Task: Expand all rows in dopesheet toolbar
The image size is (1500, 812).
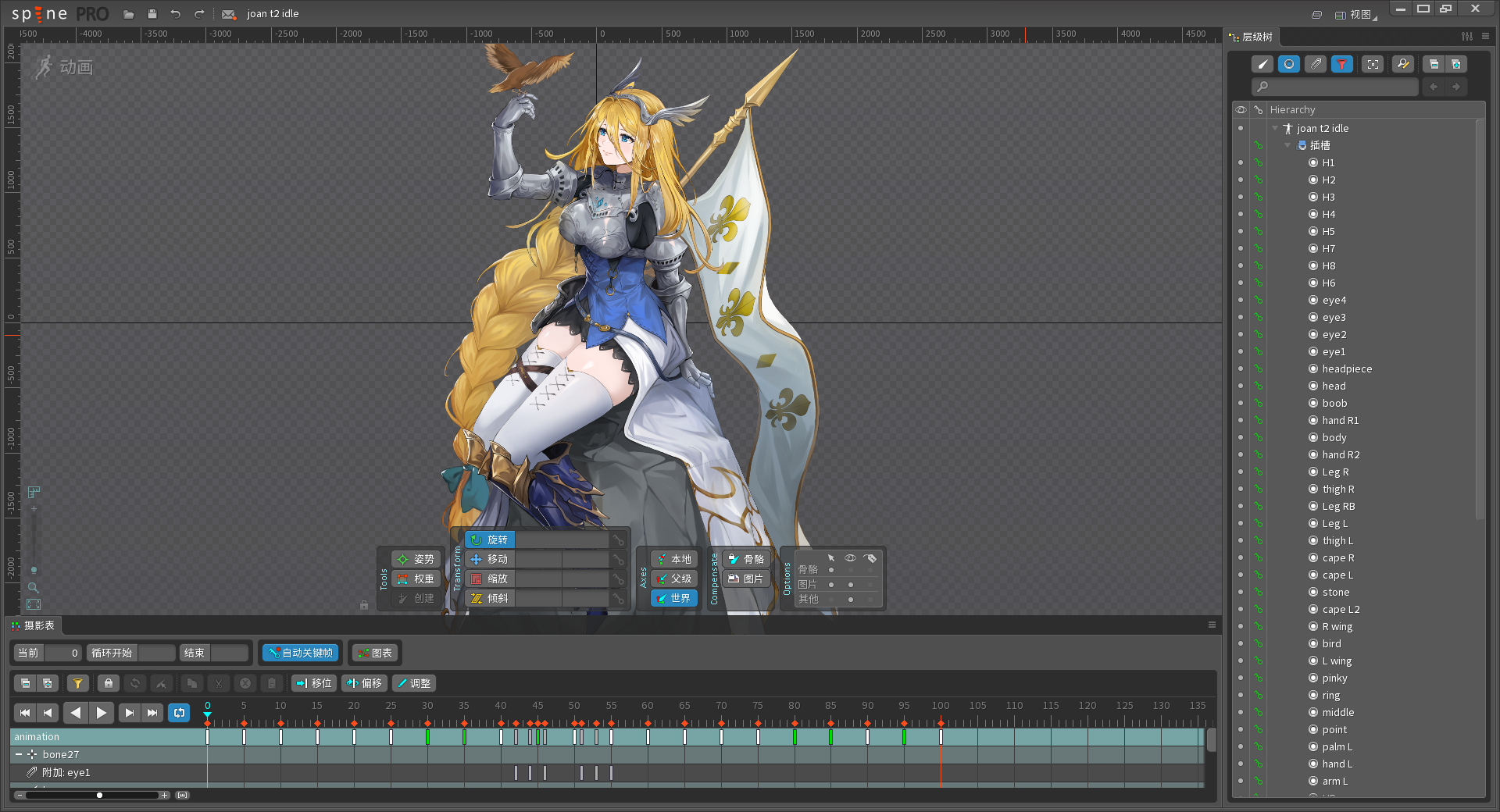Action: (48, 683)
